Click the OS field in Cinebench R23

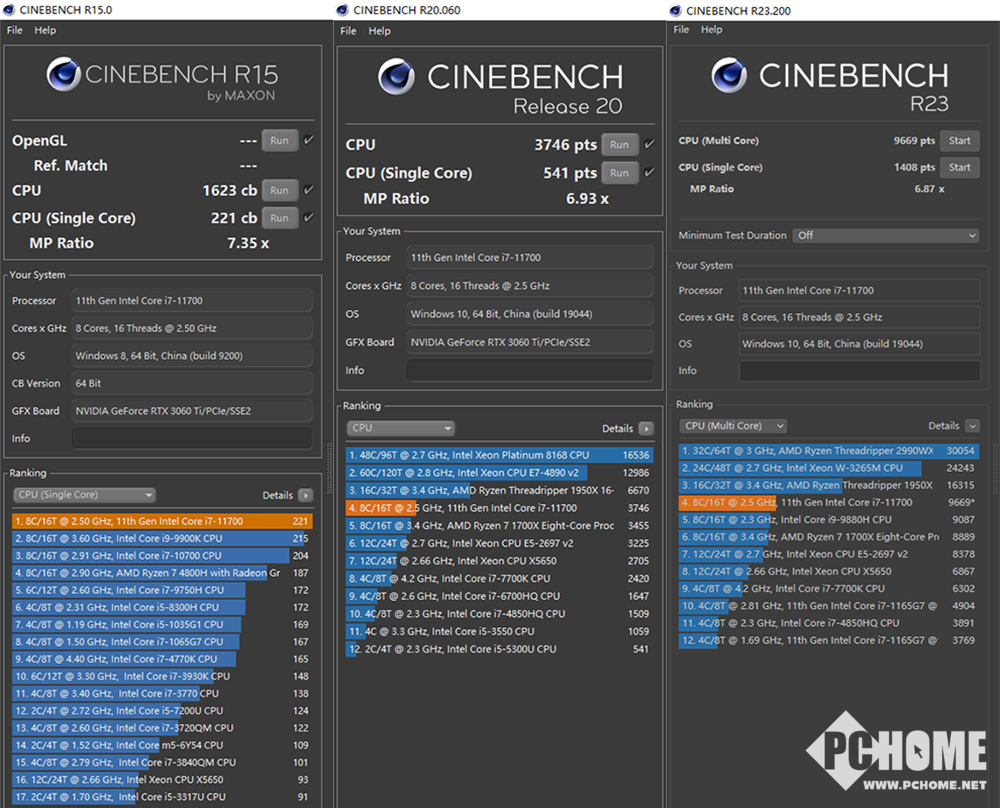(859, 344)
